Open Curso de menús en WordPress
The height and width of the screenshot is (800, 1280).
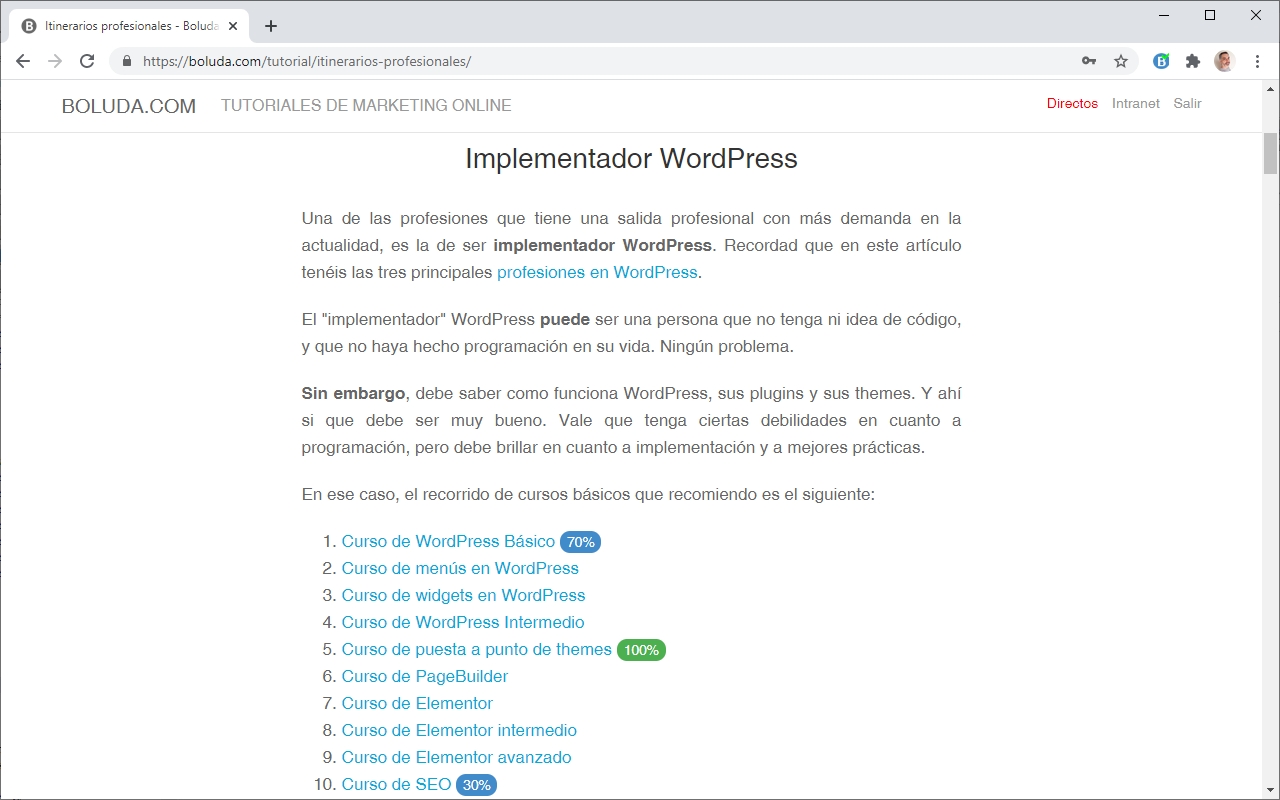point(460,568)
